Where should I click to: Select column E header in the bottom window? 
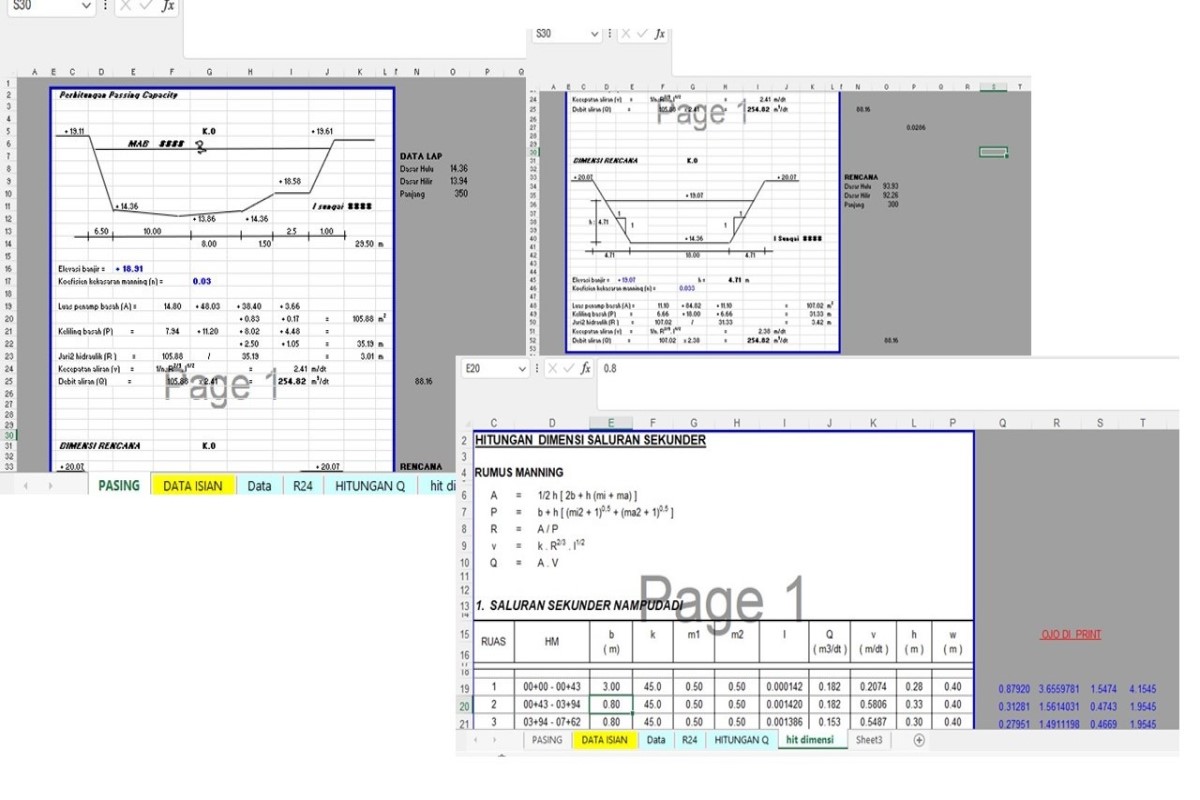tap(611, 423)
